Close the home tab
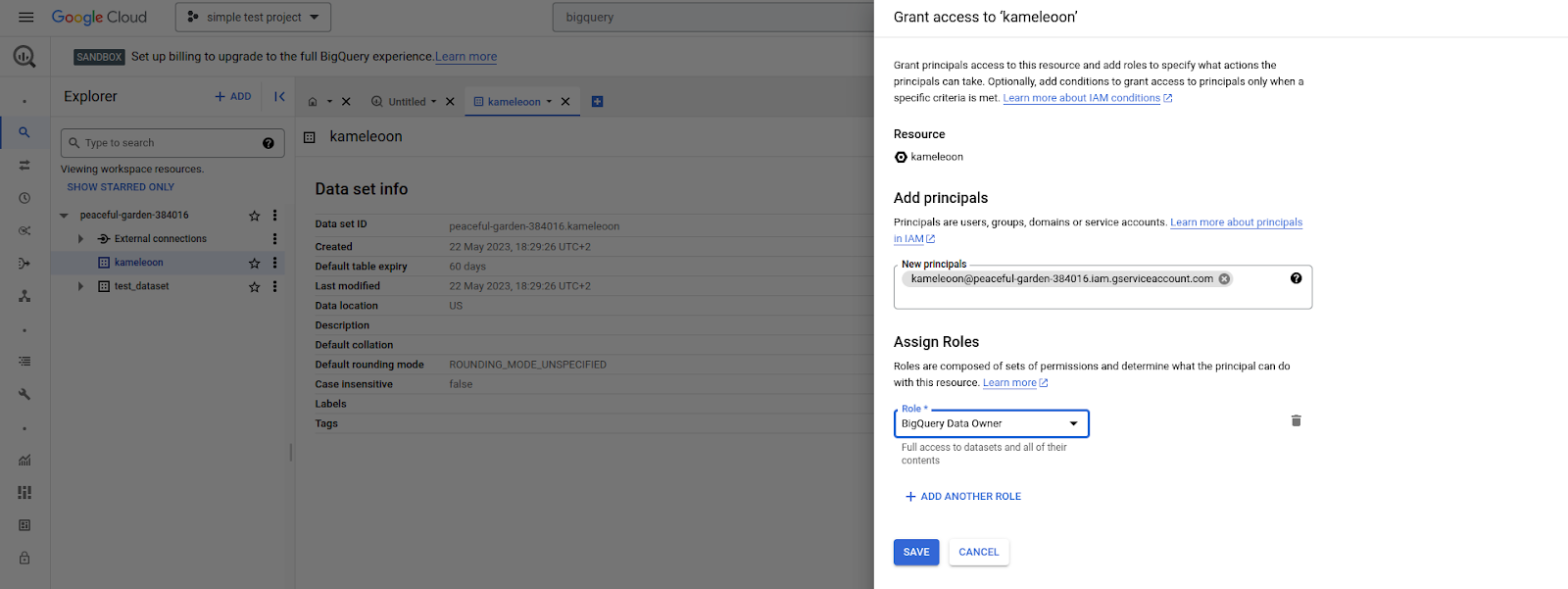The height and width of the screenshot is (589, 1568). pos(346,101)
